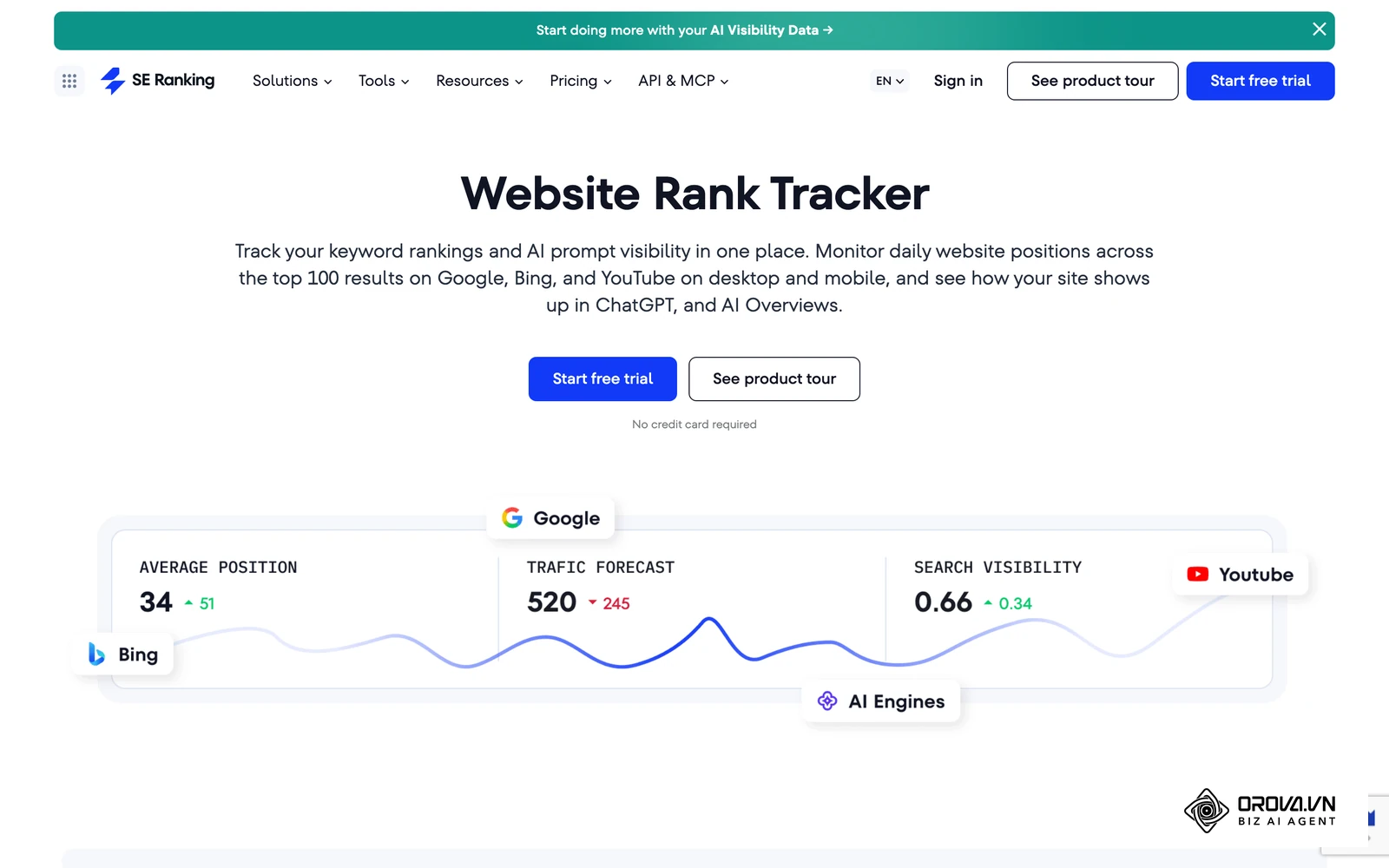
Task: Click the Youtube play icon
Action: [1197, 574]
